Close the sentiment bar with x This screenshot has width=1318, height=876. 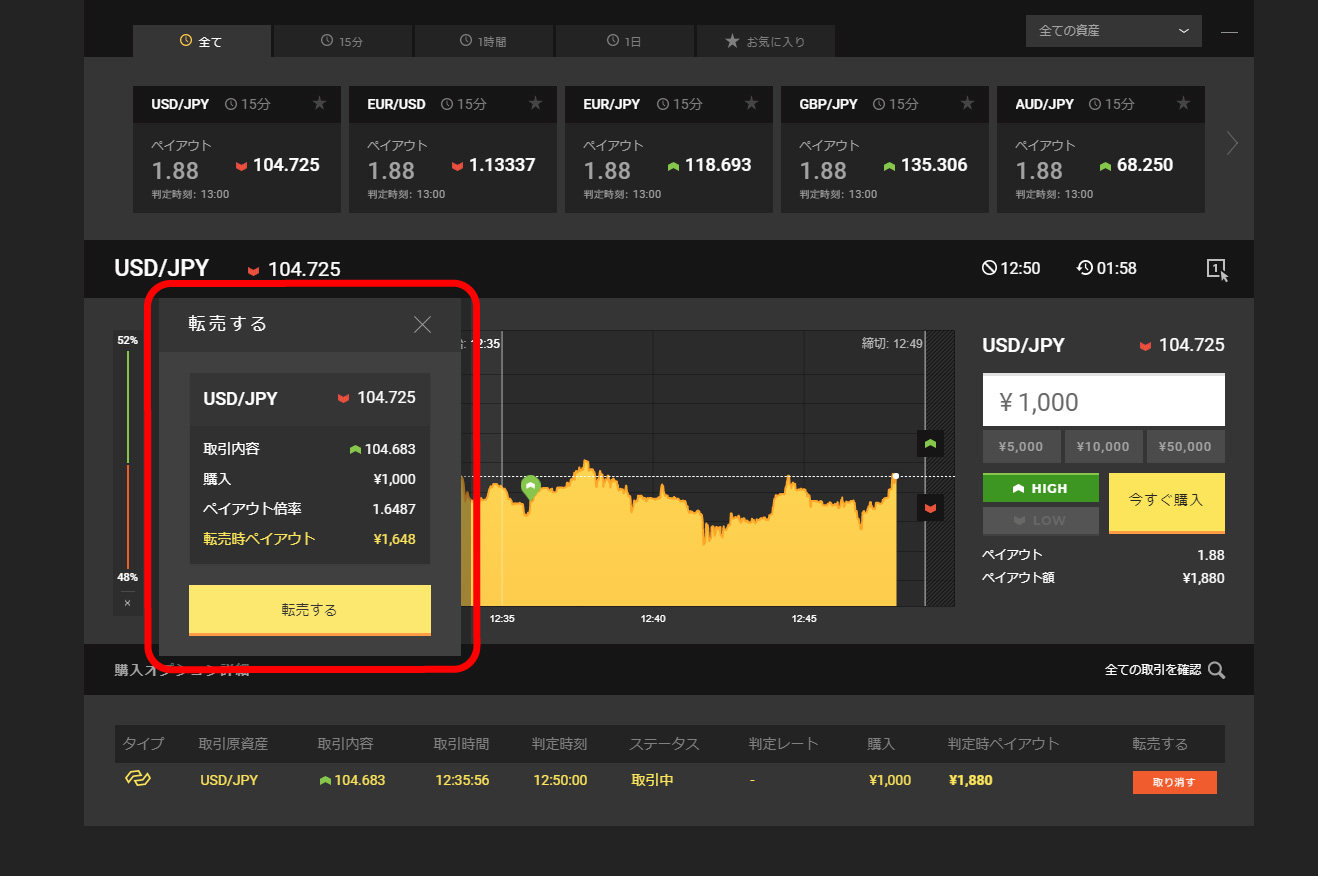click(127, 603)
